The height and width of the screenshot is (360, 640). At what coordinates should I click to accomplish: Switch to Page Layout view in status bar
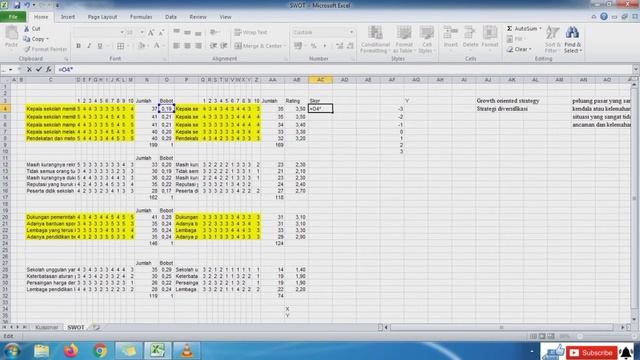pos(542,336)
